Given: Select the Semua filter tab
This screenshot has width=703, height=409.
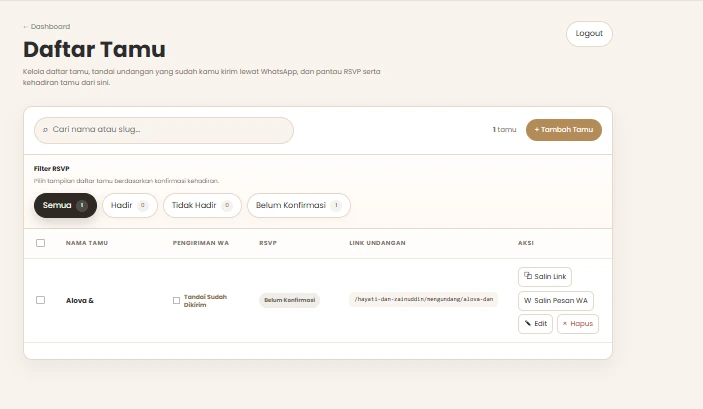Looking at the screenshot, I should point(65,205).
